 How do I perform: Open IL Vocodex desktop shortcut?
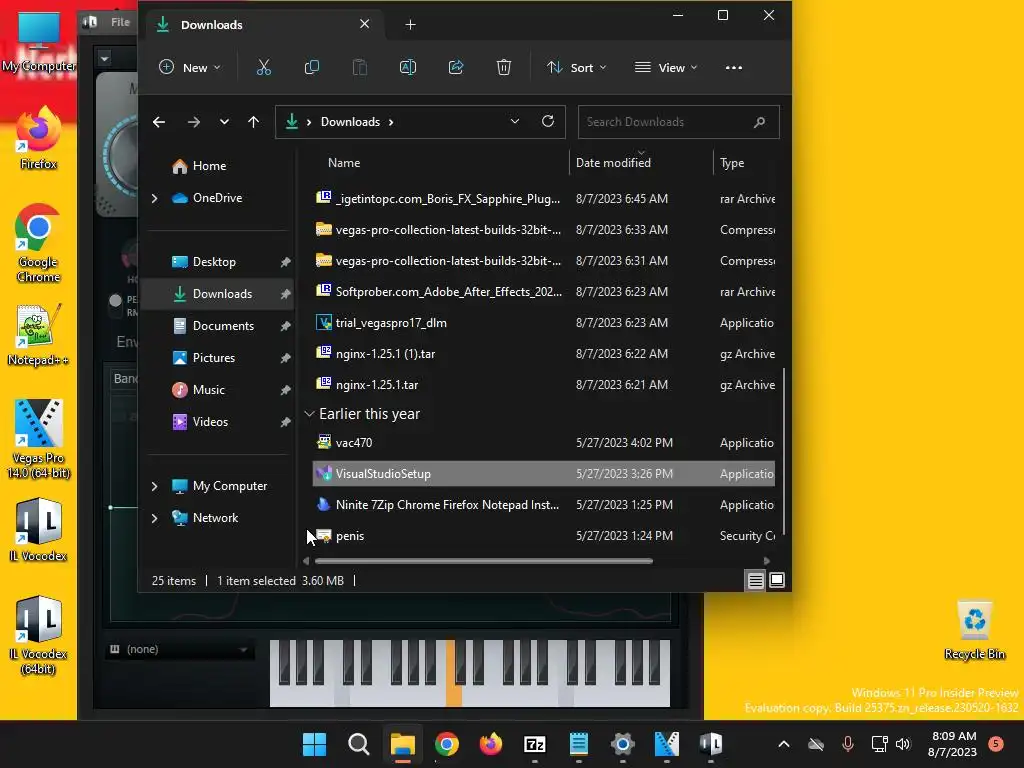39,530
